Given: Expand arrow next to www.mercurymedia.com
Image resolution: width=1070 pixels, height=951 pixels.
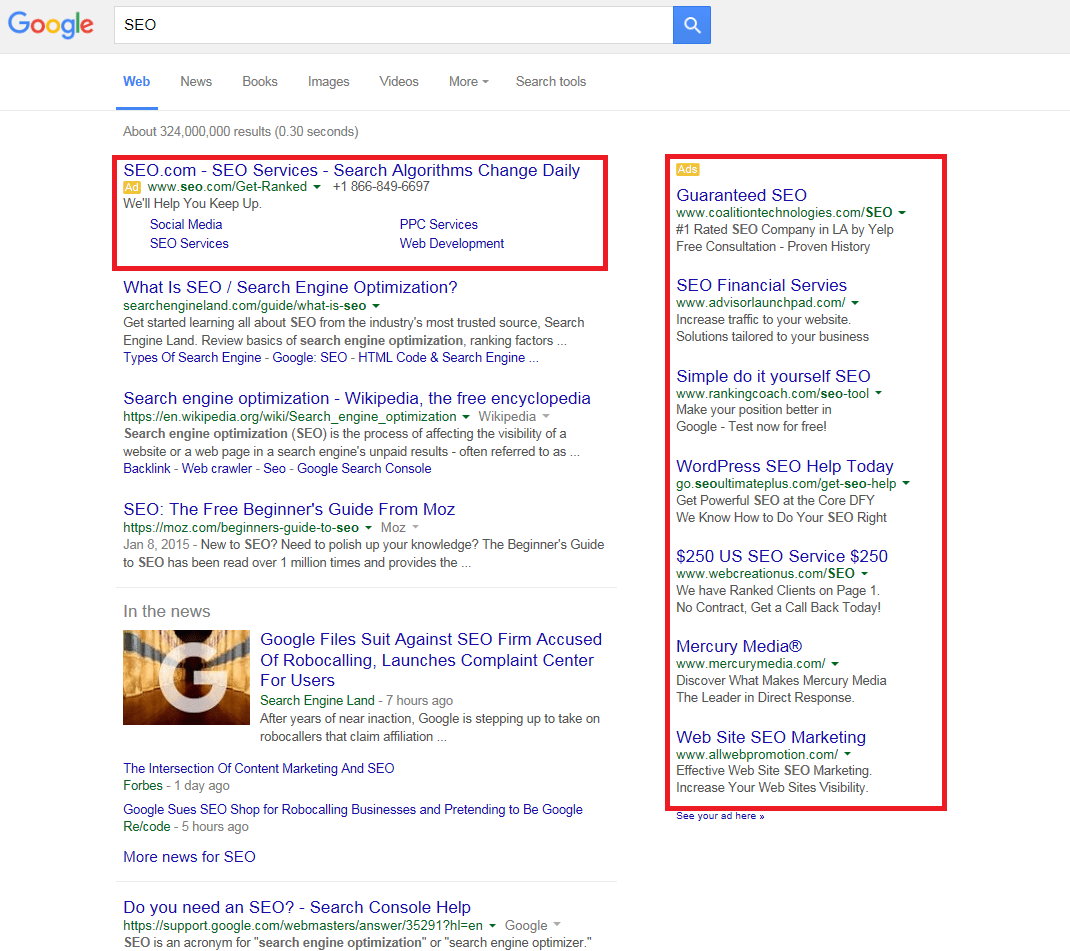Looking at the screenshot, I should pyautogui.click(x=835, y=664).
